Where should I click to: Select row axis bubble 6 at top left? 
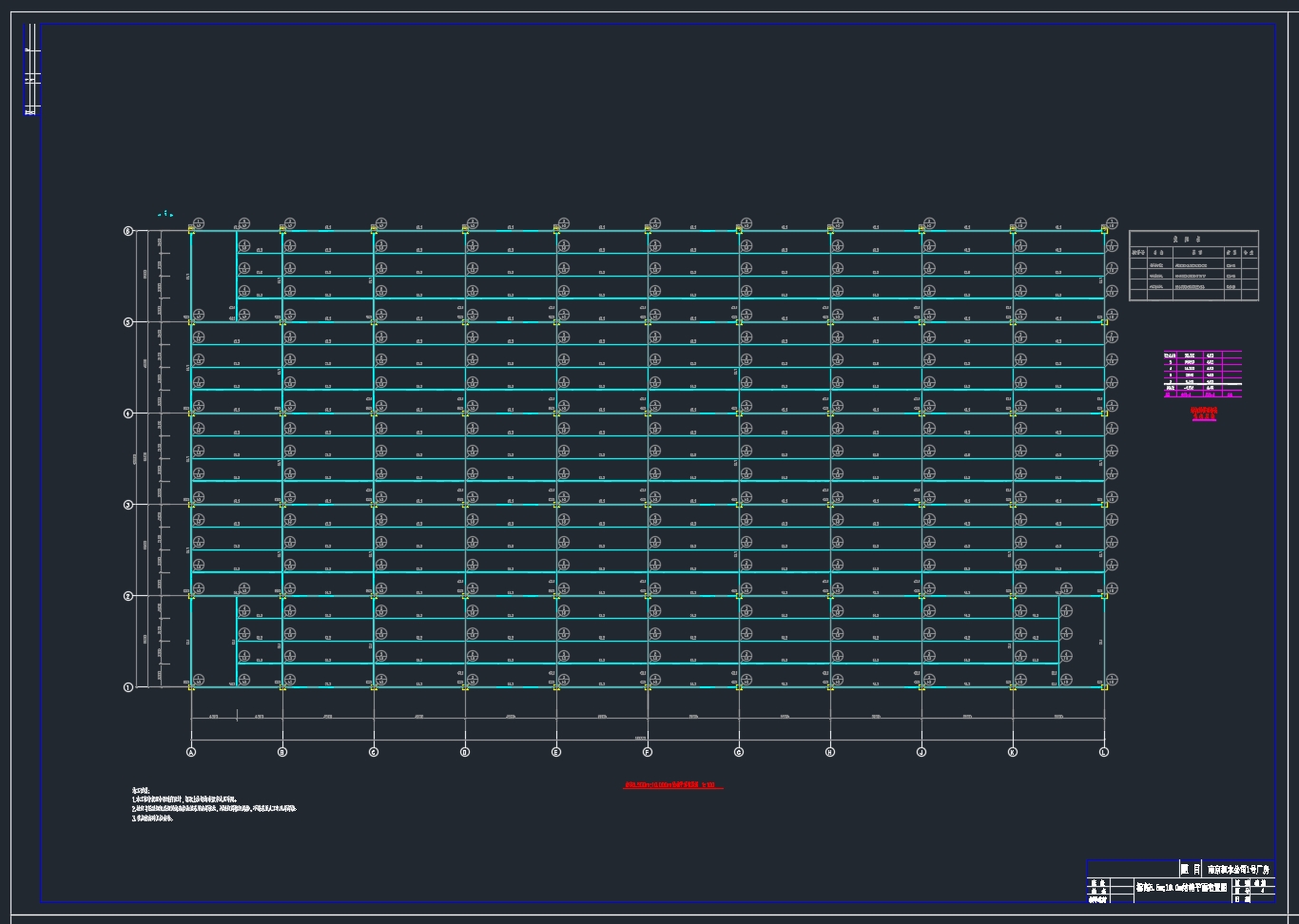point(128,231)
